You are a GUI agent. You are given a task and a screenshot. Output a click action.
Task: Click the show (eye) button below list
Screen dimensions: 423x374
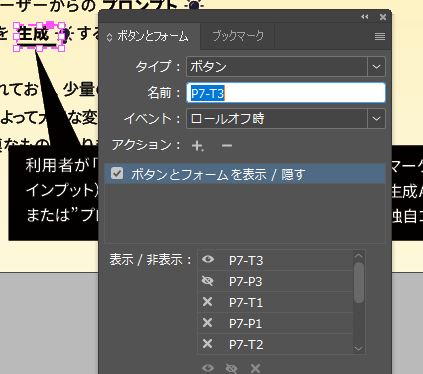click(x=208, y=368)
